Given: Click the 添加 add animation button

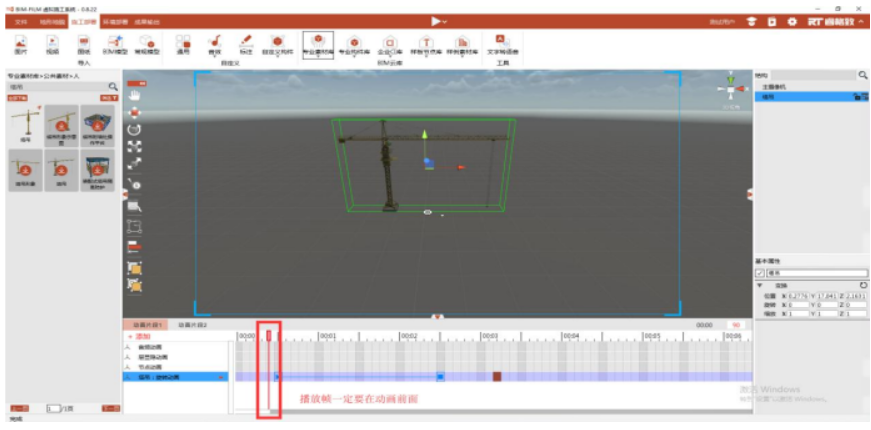Looking at the screenshot, I should coord(139,337).
